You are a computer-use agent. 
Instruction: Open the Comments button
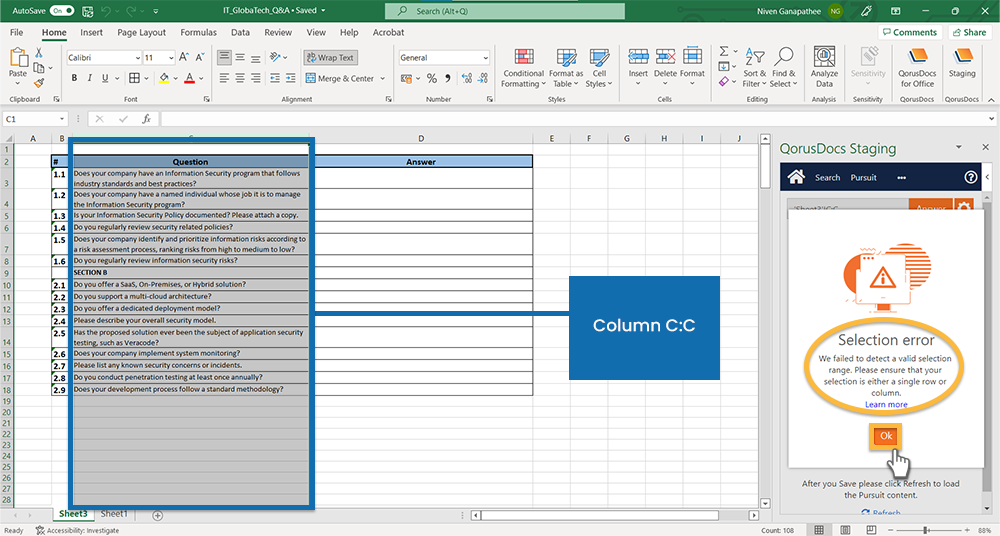[909, 32]
